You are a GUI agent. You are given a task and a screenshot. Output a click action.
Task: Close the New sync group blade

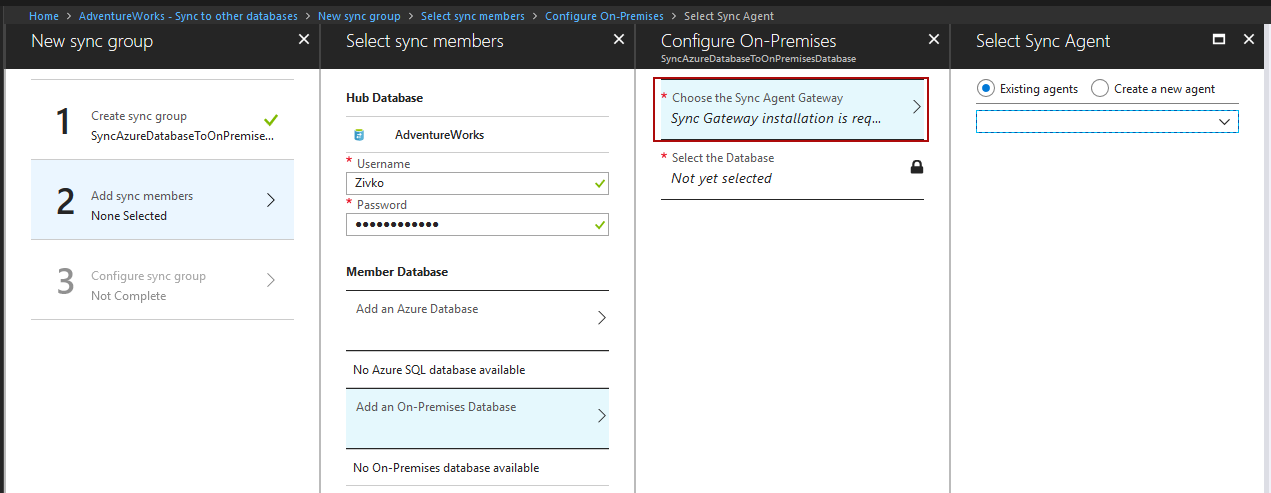(x=304, y=39)
